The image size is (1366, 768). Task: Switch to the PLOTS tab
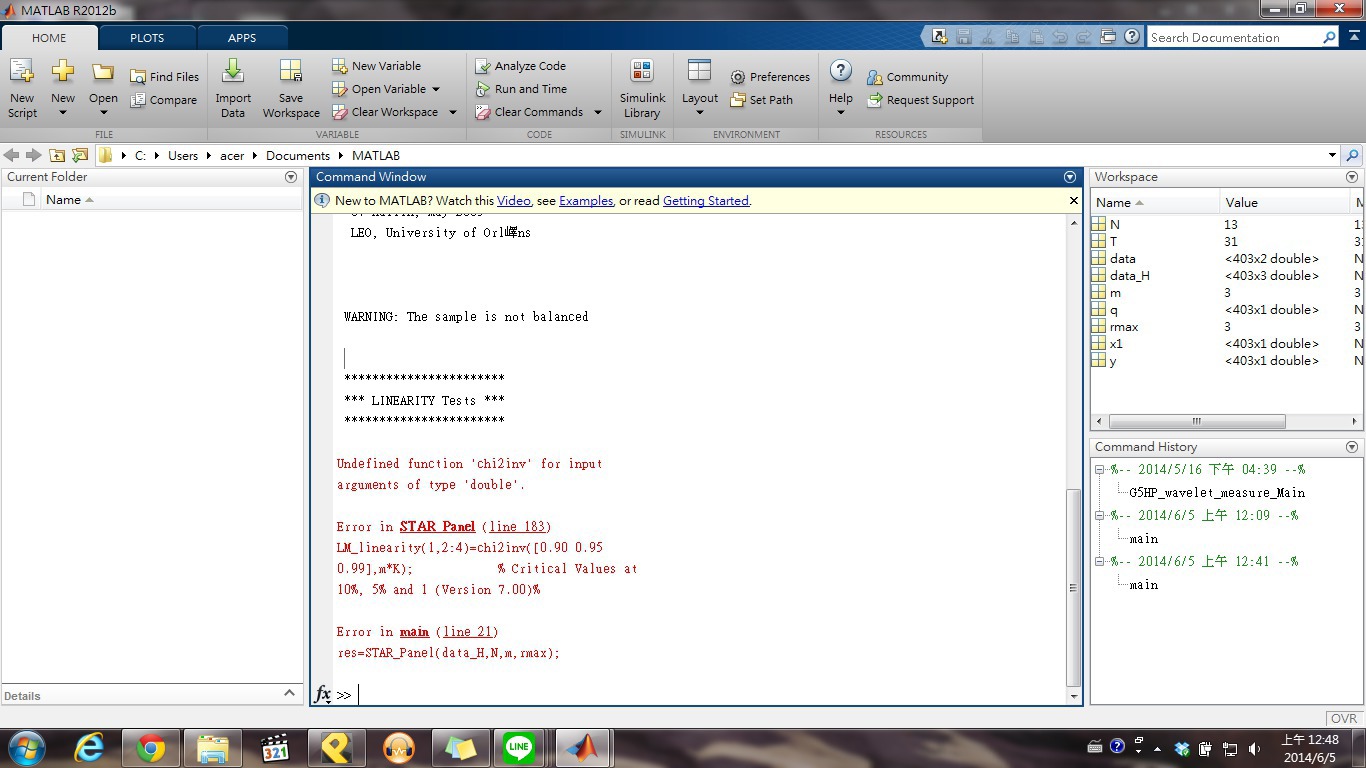click(147, 38)
